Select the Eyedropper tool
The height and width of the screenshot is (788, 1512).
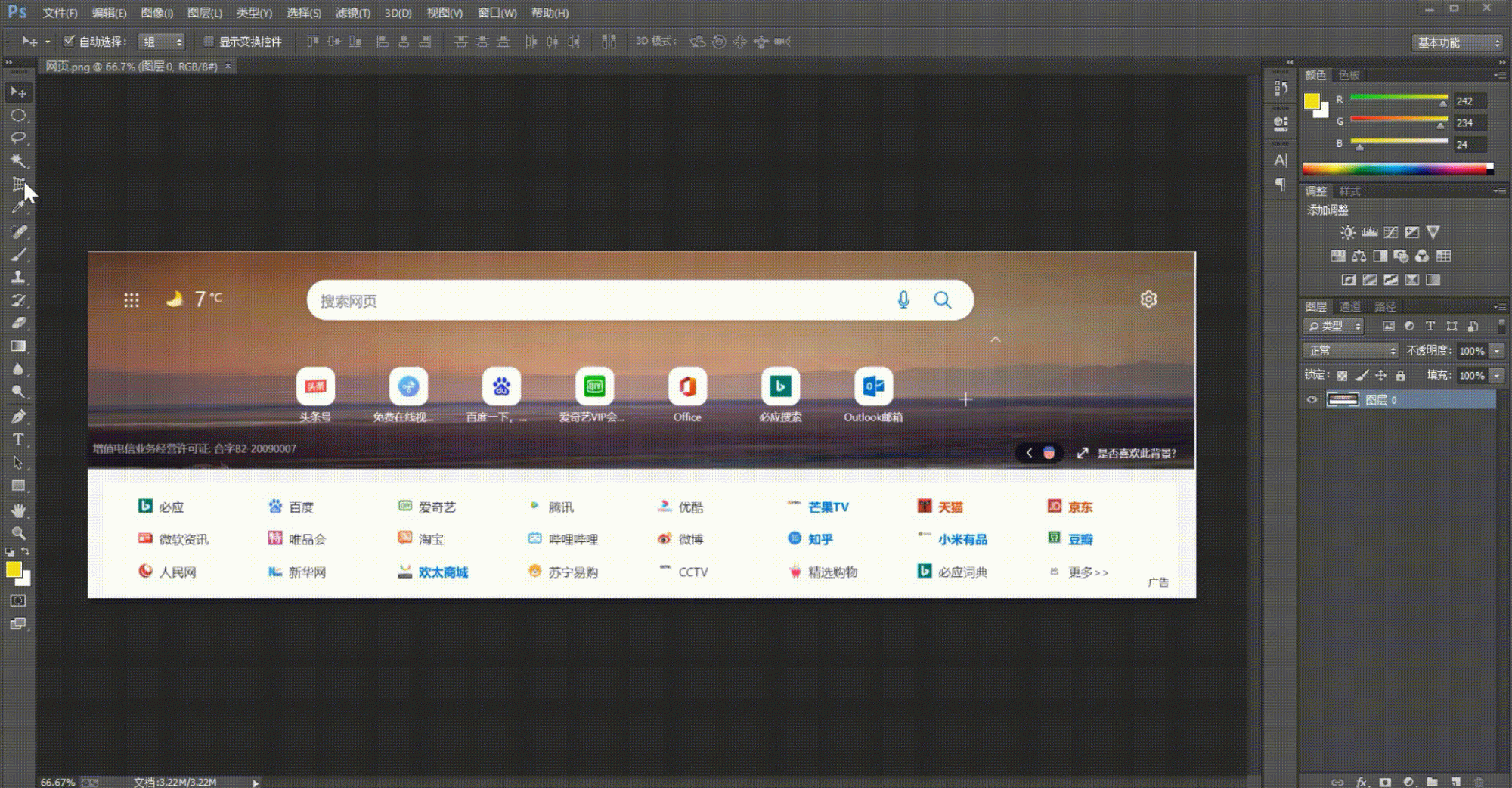pyautogui.click(x=18, y=206)
